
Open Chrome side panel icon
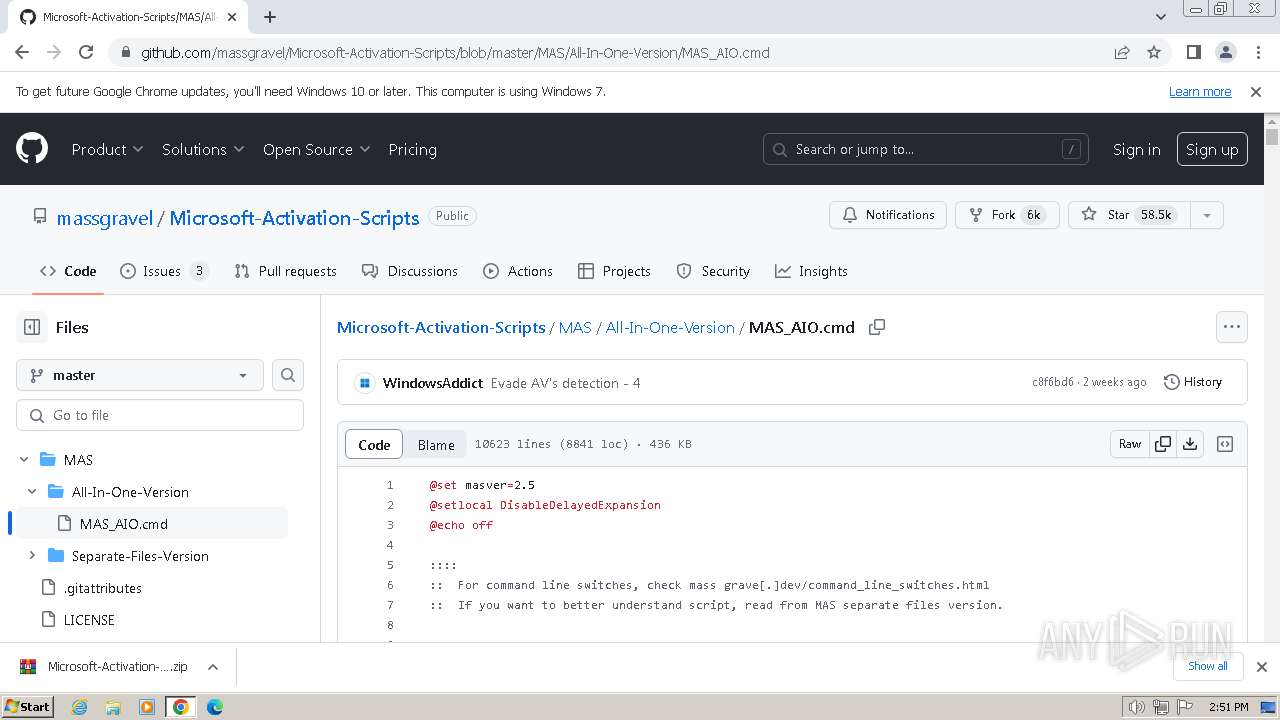(1193, 53)
